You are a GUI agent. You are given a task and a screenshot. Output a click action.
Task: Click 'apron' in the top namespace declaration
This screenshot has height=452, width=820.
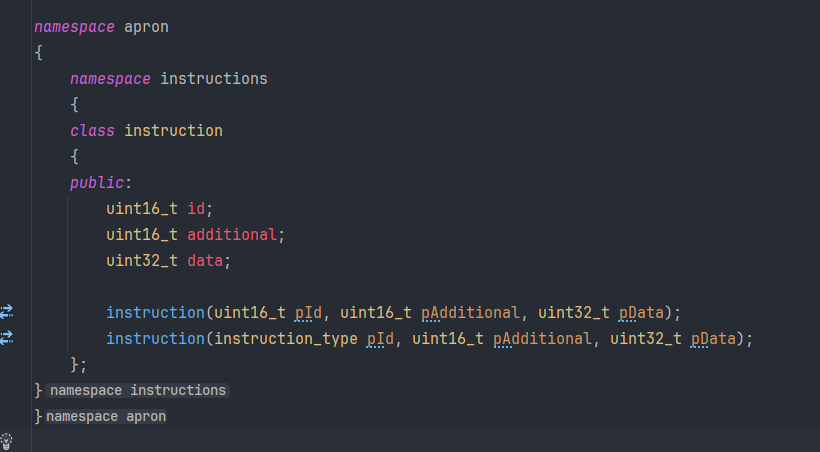pos(146,26)
